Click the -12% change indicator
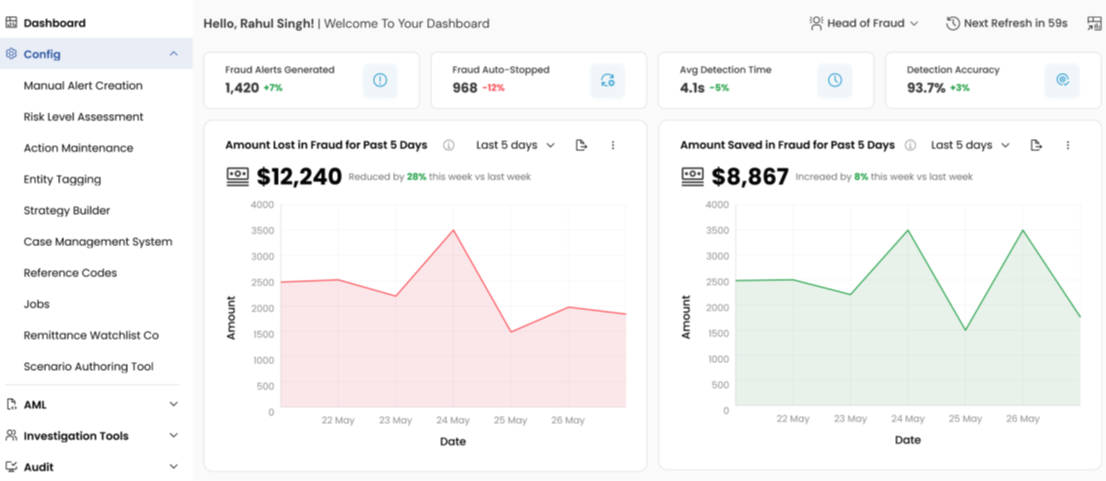 pyautogui.click(x=493, y=88)
